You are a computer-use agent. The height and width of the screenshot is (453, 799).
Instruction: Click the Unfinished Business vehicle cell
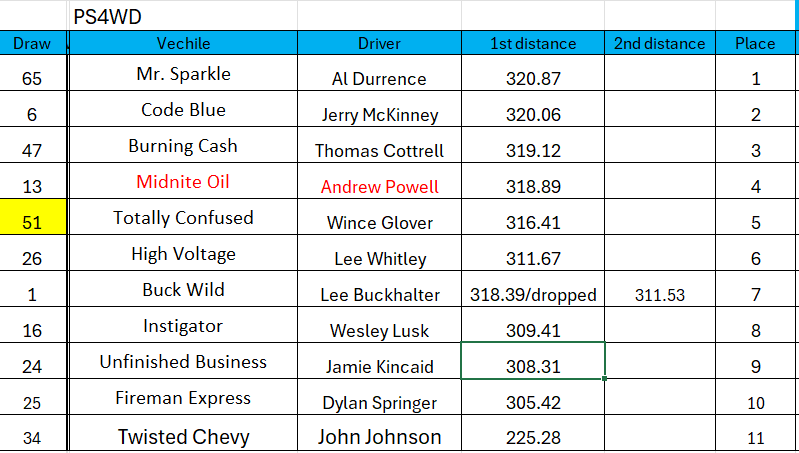click(183, 362)
